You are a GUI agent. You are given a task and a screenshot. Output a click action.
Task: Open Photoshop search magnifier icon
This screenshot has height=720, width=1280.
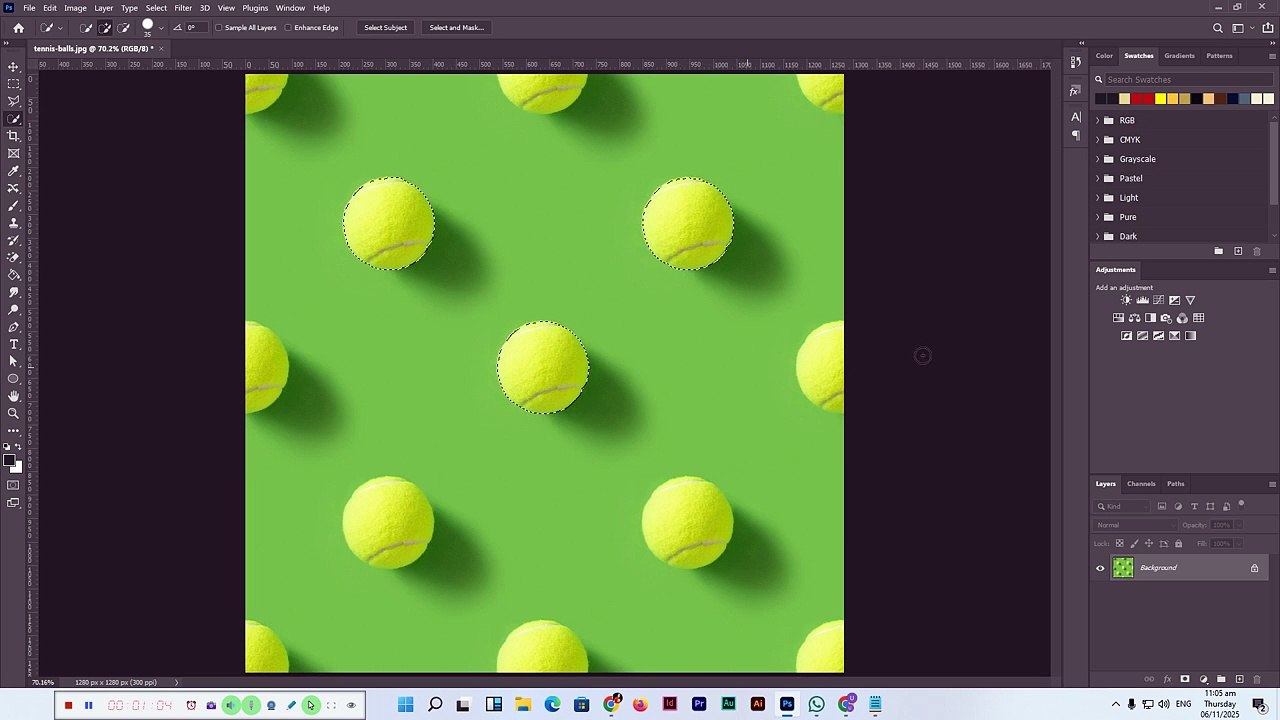(x=1217, y=28)
